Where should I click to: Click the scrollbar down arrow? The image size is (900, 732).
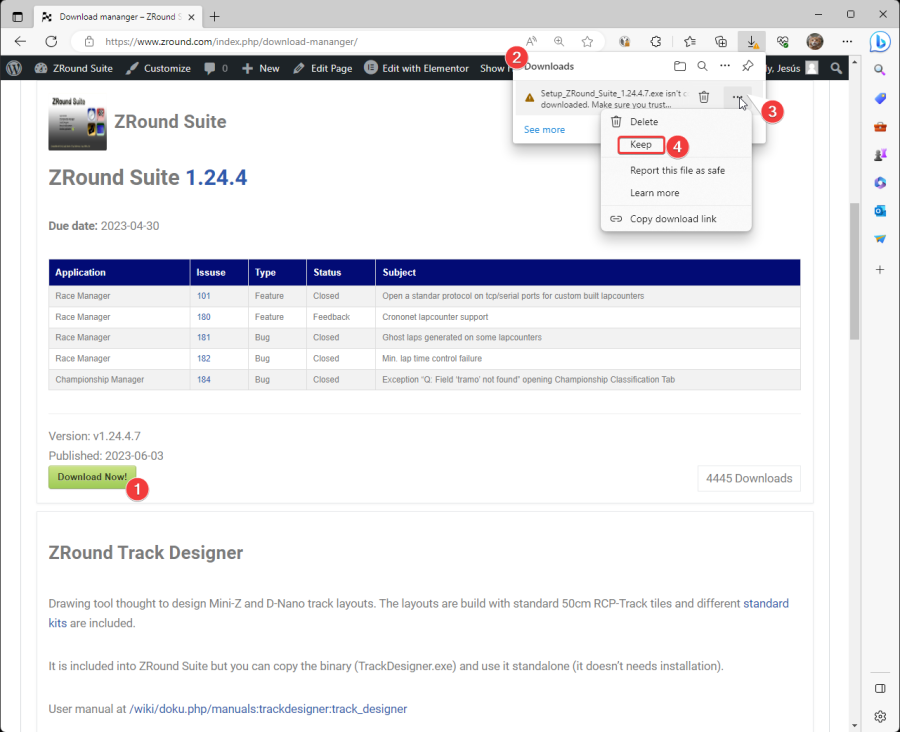point(854,725)
